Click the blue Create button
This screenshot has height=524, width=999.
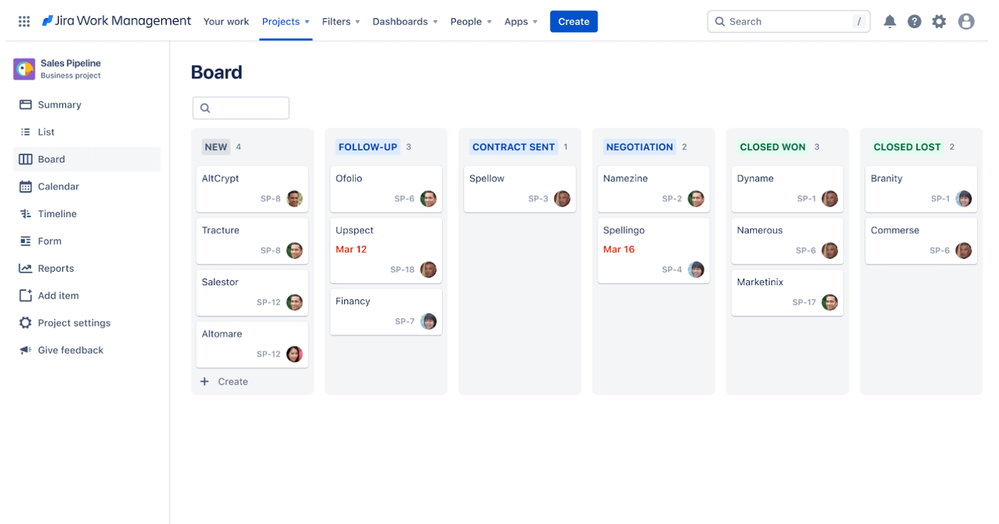[x=573, y=22]
